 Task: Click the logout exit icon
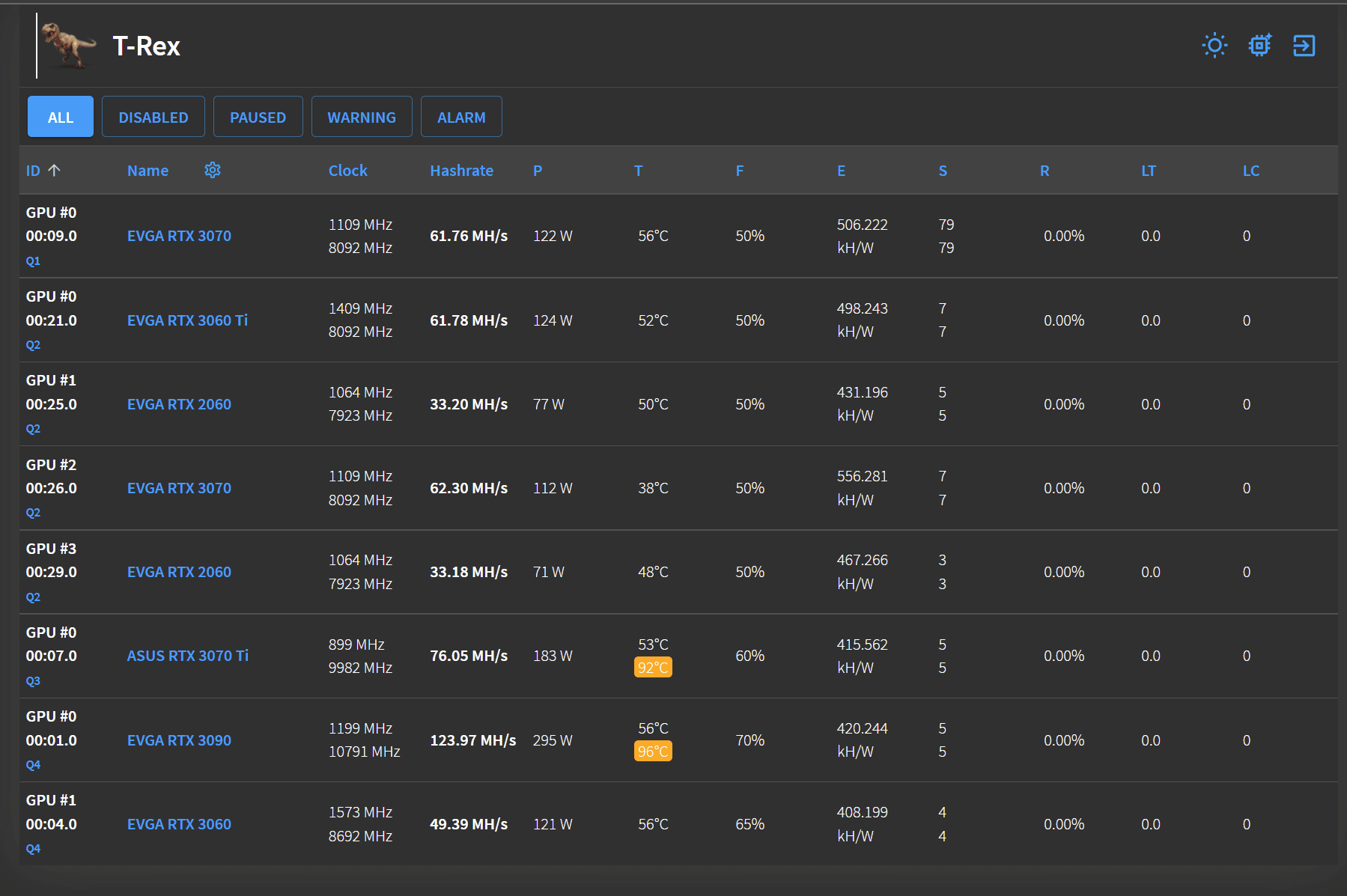point(1304,46)
